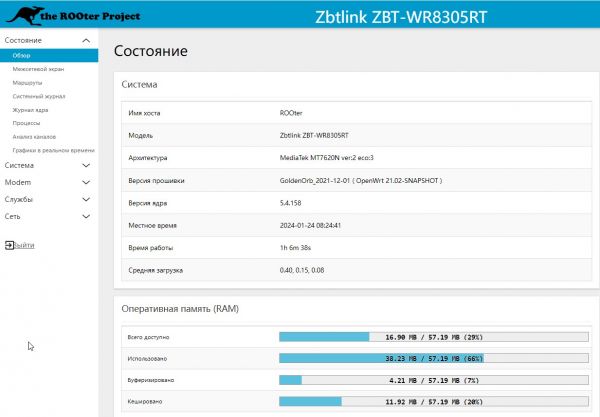Click the Местное время row label
Image resolution: width=600 pixels, height=417 pixels.
[x=152, y=225]
